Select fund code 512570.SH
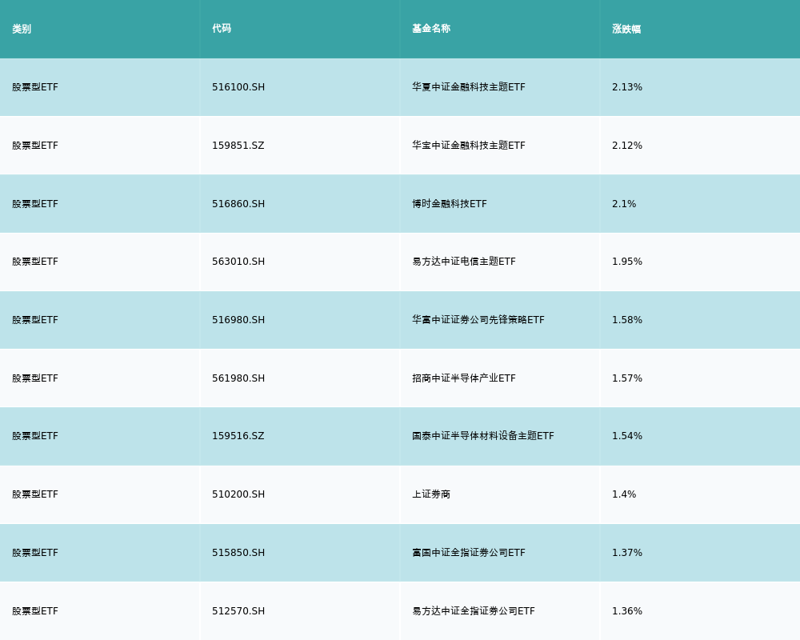Image resolution: width=800 pixels, height=640 pixels. pos(238,611)
